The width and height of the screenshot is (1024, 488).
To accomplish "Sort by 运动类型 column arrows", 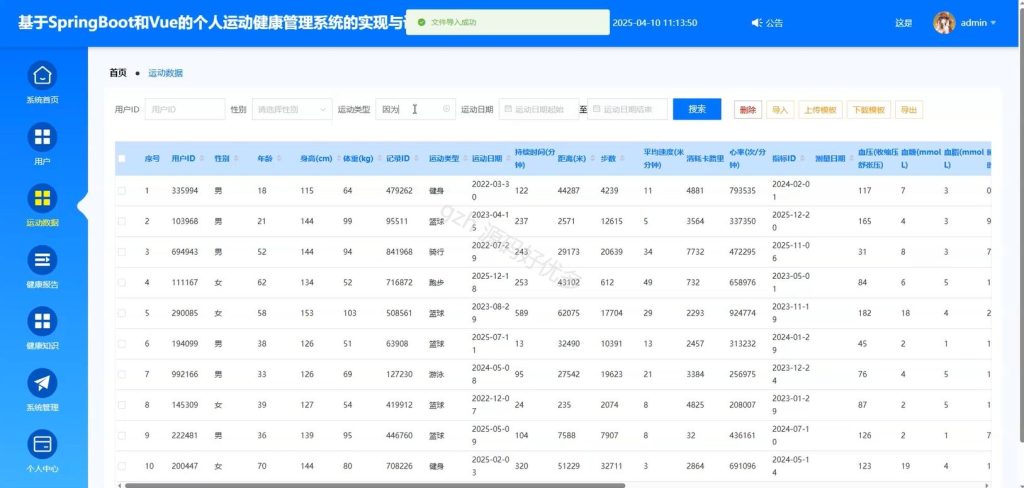I will click(465, 159).
